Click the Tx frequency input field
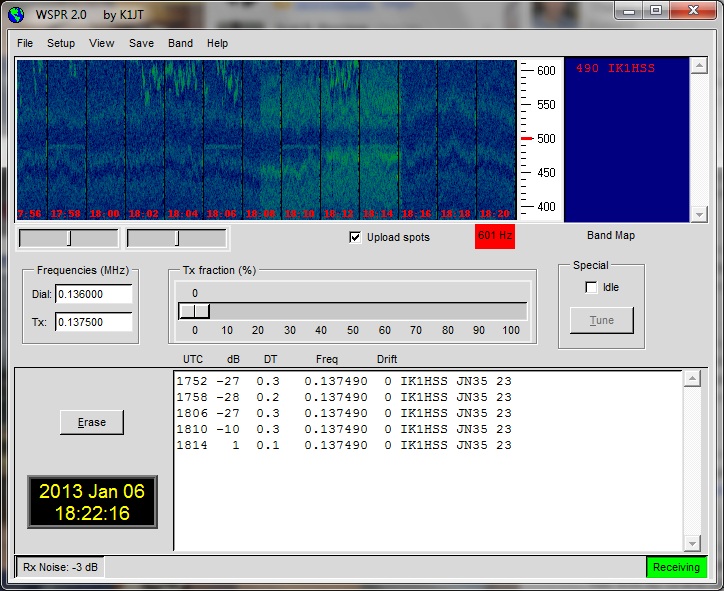Screen dimensions: 724x591 pyautogui.click(x=94, y=322)
